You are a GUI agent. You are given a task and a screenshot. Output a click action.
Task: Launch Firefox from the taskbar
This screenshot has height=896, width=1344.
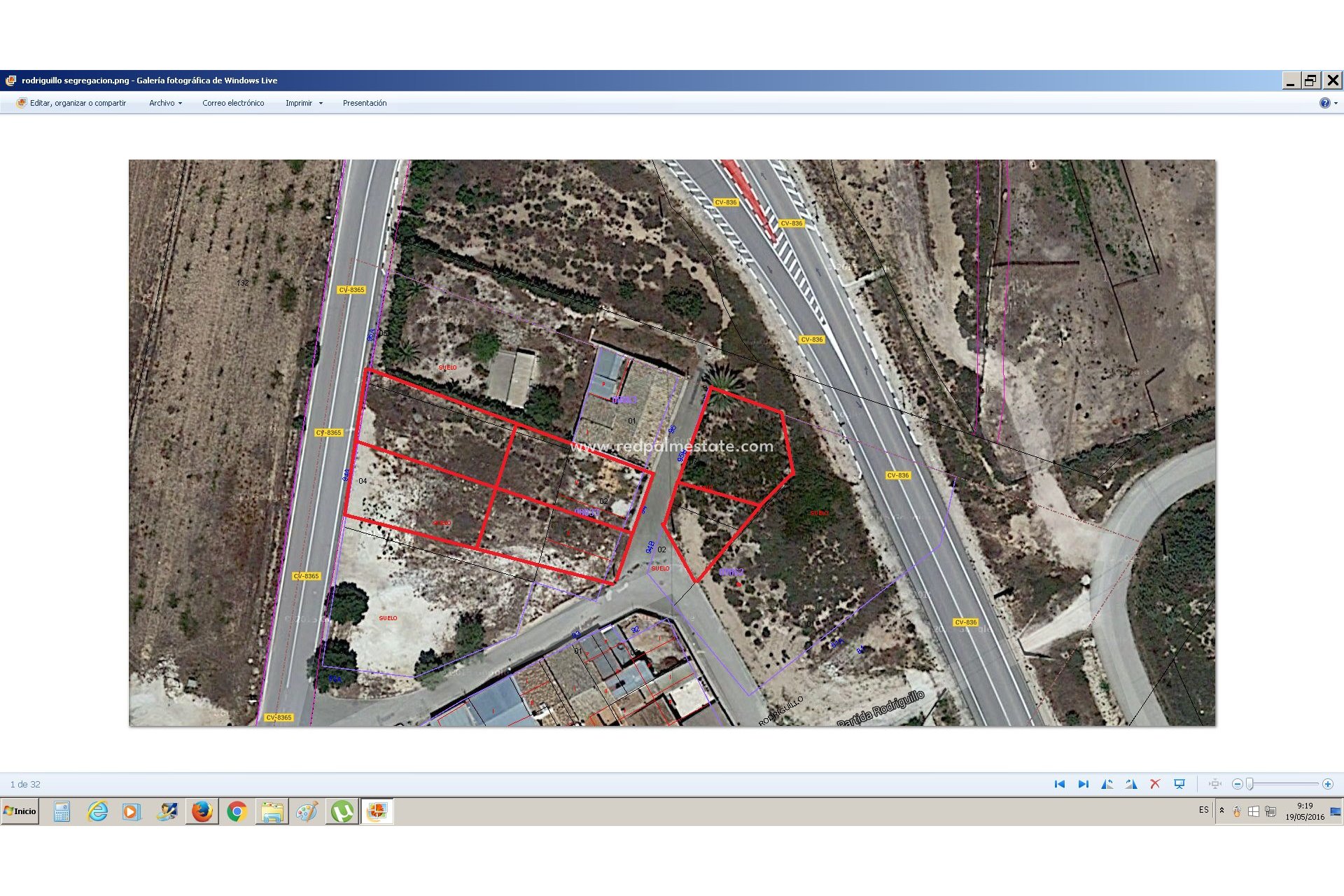[203, 811]
